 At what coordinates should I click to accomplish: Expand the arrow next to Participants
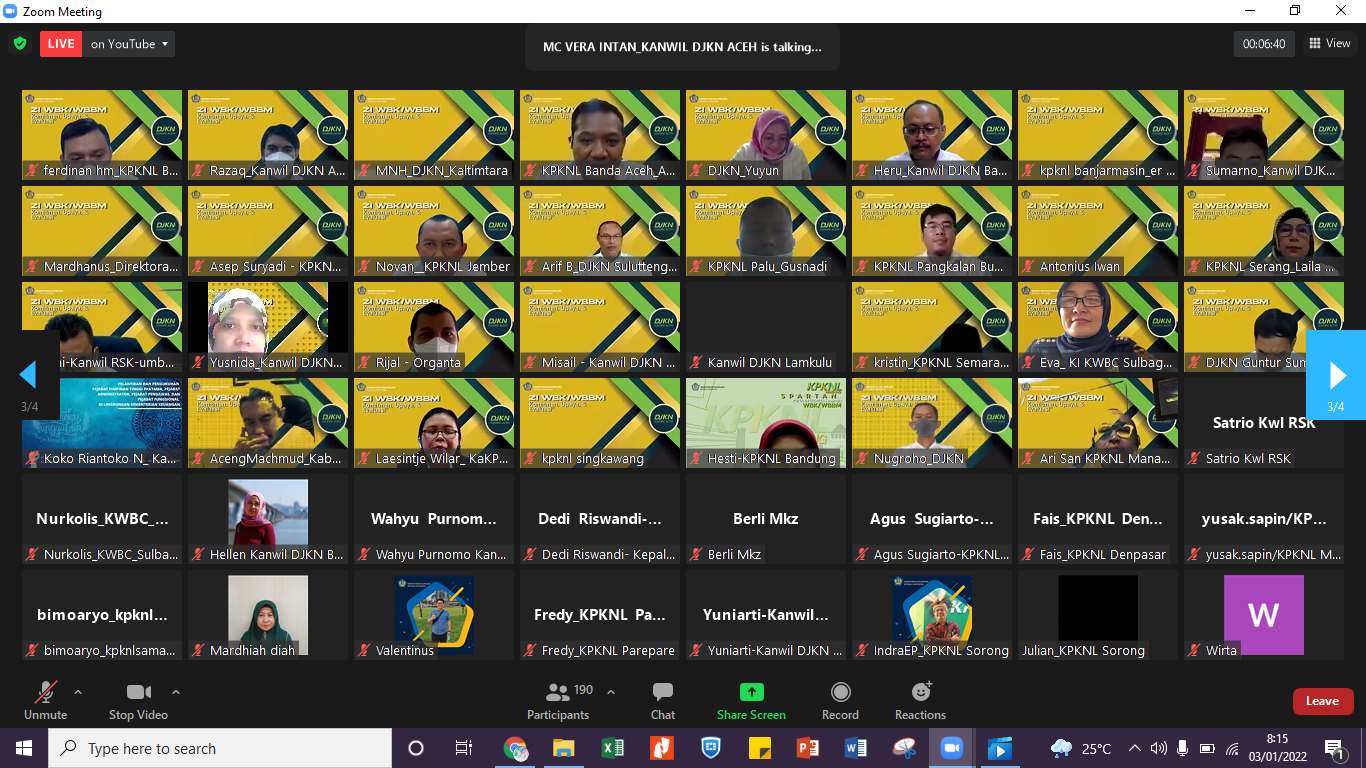(x=611, y=692)
